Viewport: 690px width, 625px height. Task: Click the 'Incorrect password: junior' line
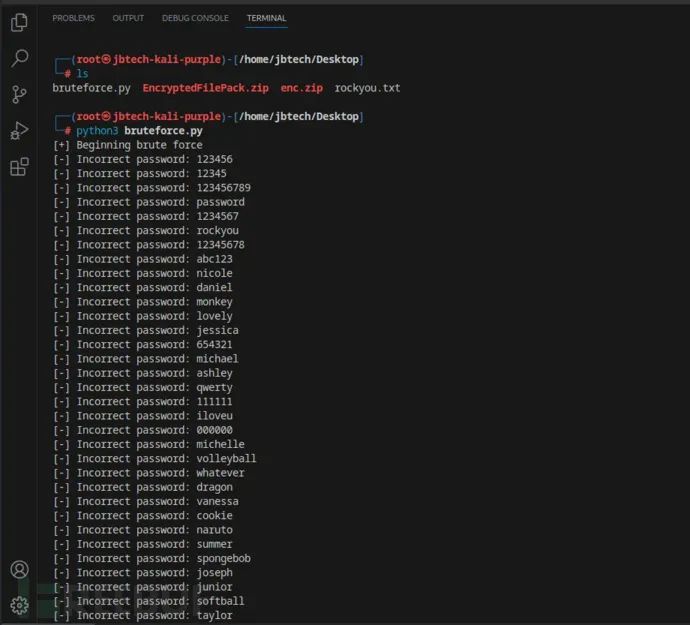coord(143,587)
